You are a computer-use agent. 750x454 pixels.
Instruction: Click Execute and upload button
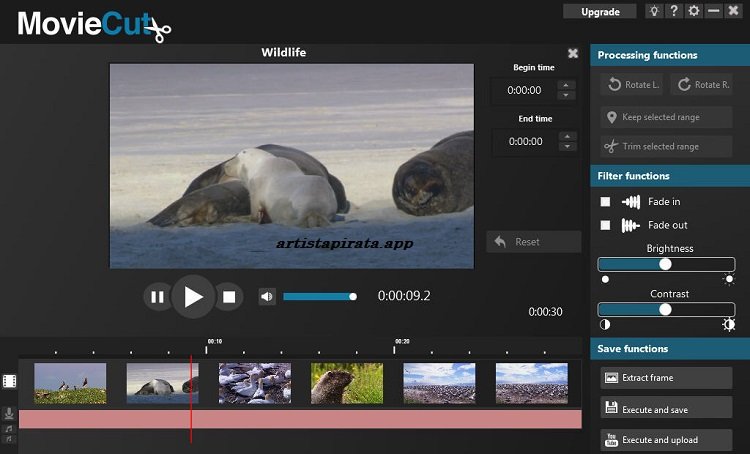click(x=666, y=440)
